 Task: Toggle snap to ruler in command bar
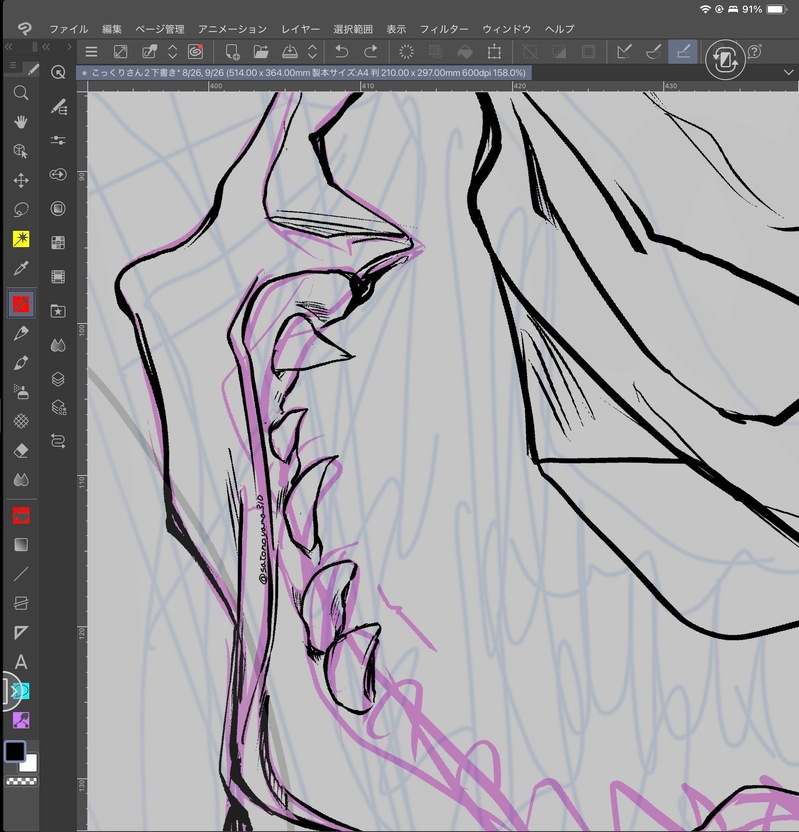pyautogui.click(x=625, y=52)
